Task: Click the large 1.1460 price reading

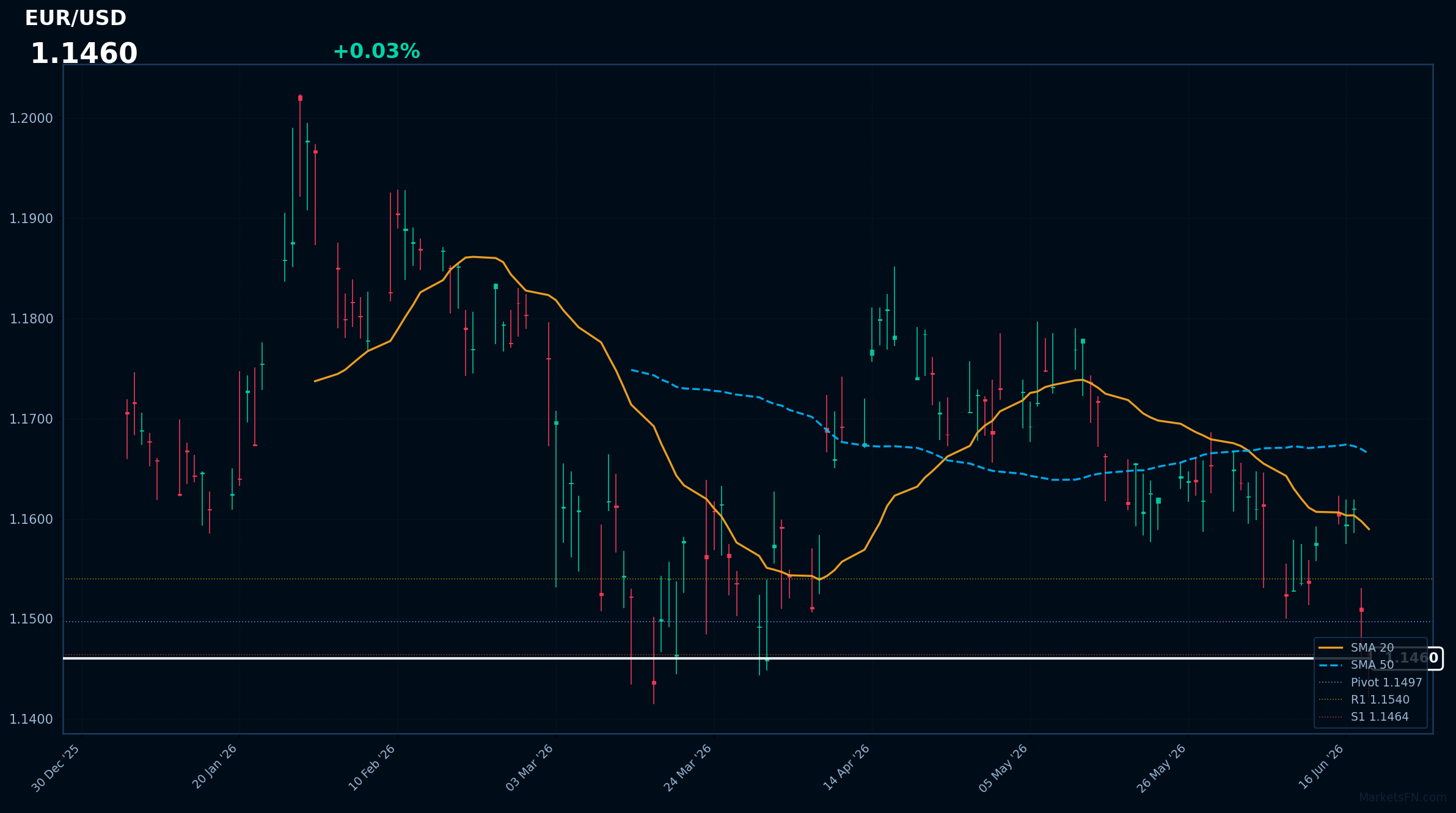Action: tap(84, 54)
